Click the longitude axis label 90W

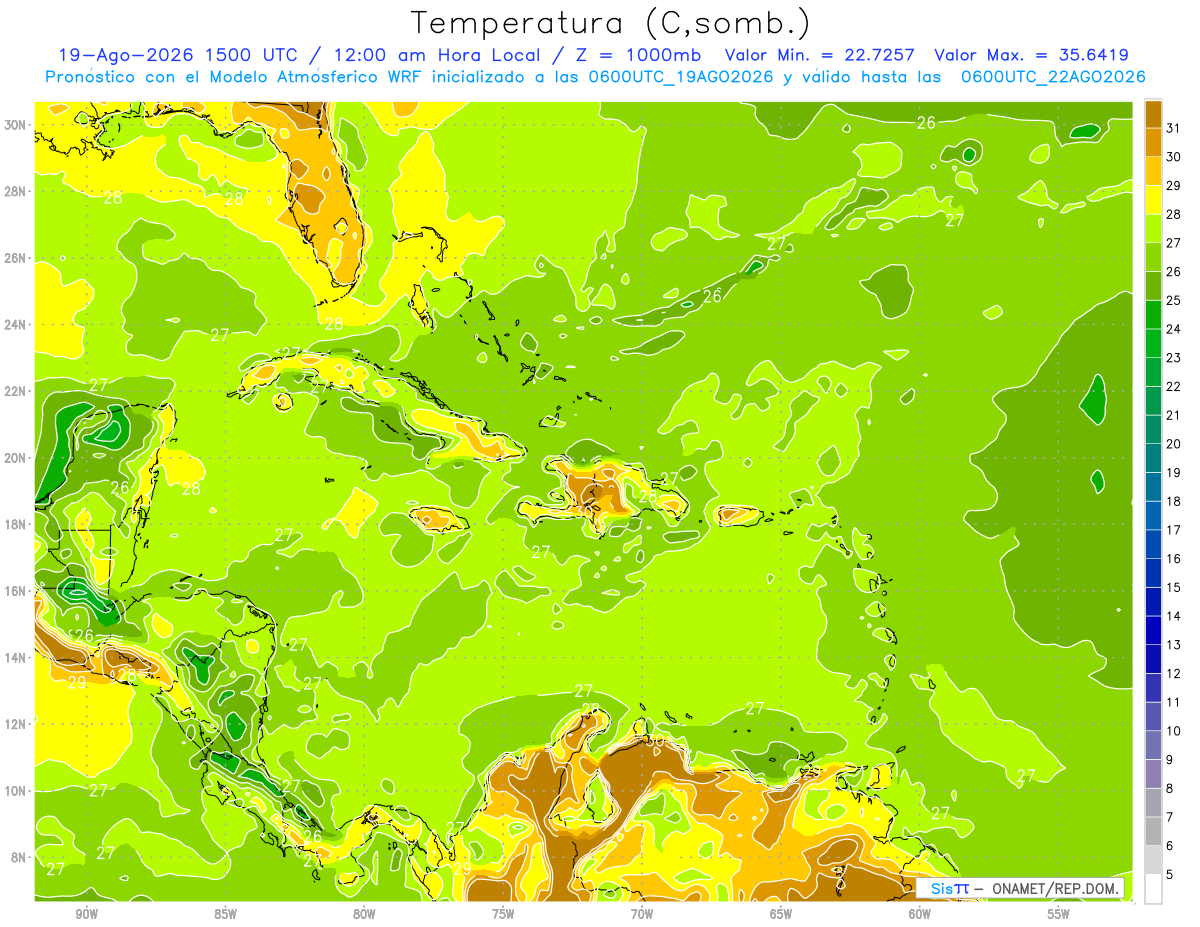pos(86,914)
